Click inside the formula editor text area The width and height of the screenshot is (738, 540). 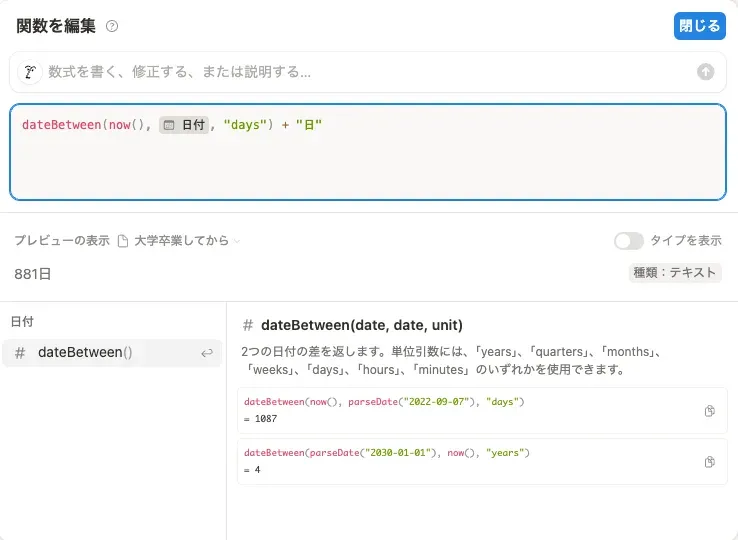pos(368,152)
